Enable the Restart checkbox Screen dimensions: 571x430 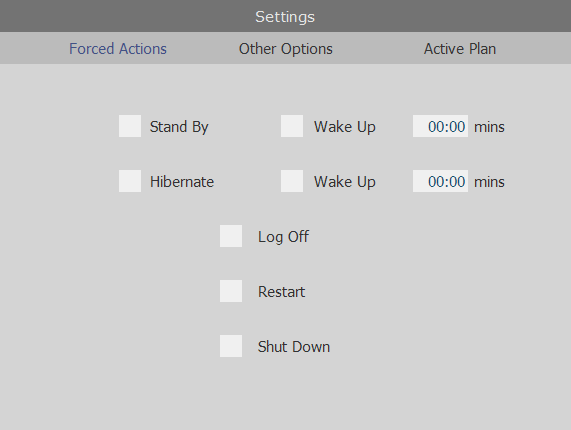231,291
